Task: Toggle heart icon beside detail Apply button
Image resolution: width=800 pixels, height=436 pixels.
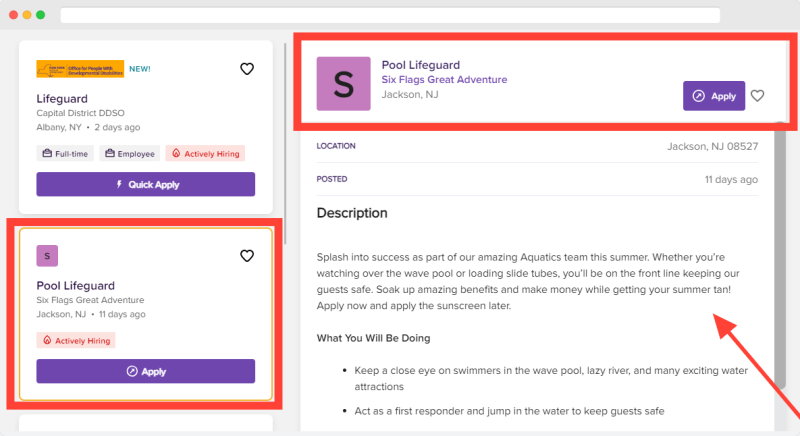Action: point(758,96)
